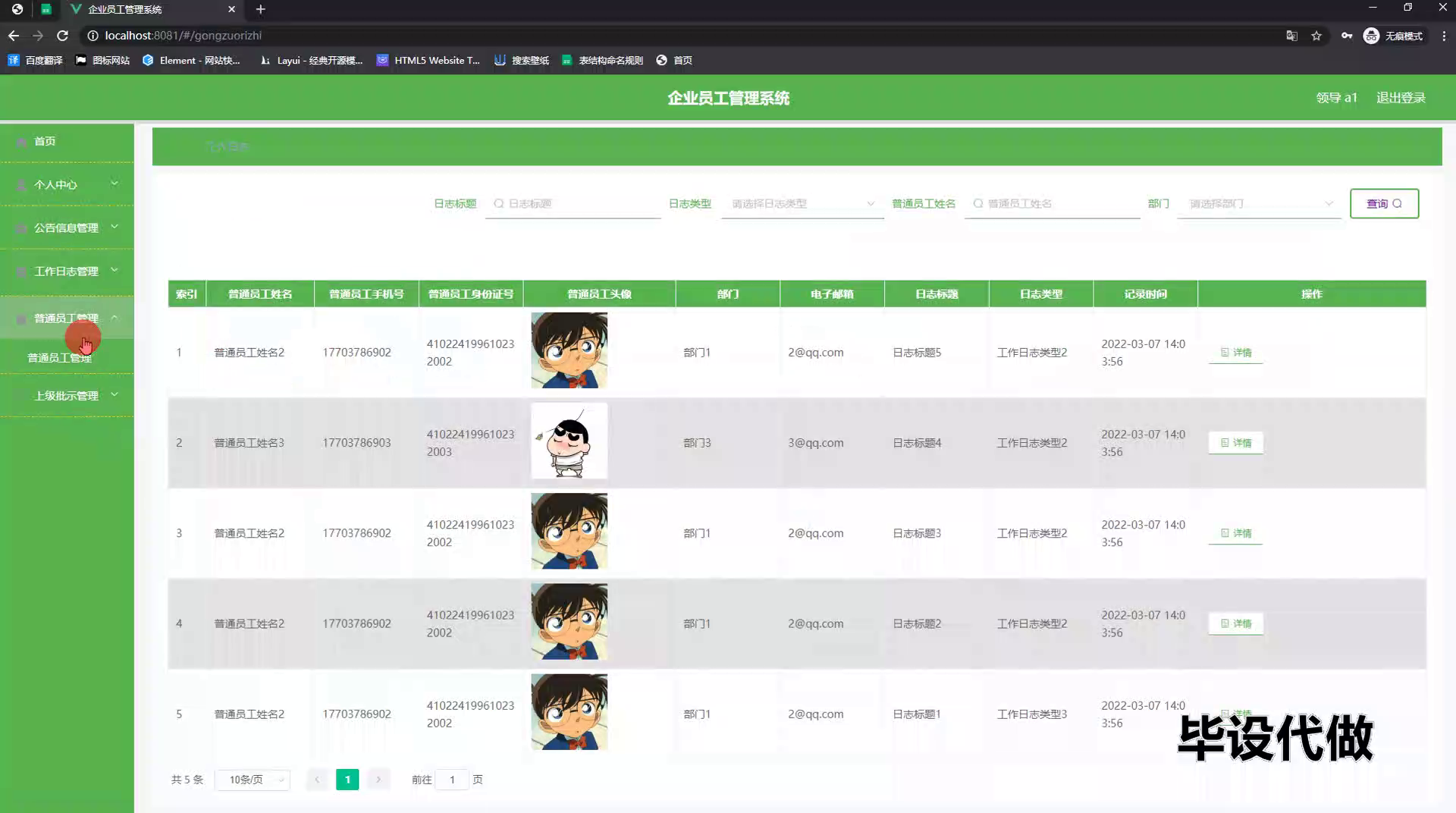Close the 企业员工管理系统 browser tab
This screenshot has width=1456, height=813.
tap(231, 9)
